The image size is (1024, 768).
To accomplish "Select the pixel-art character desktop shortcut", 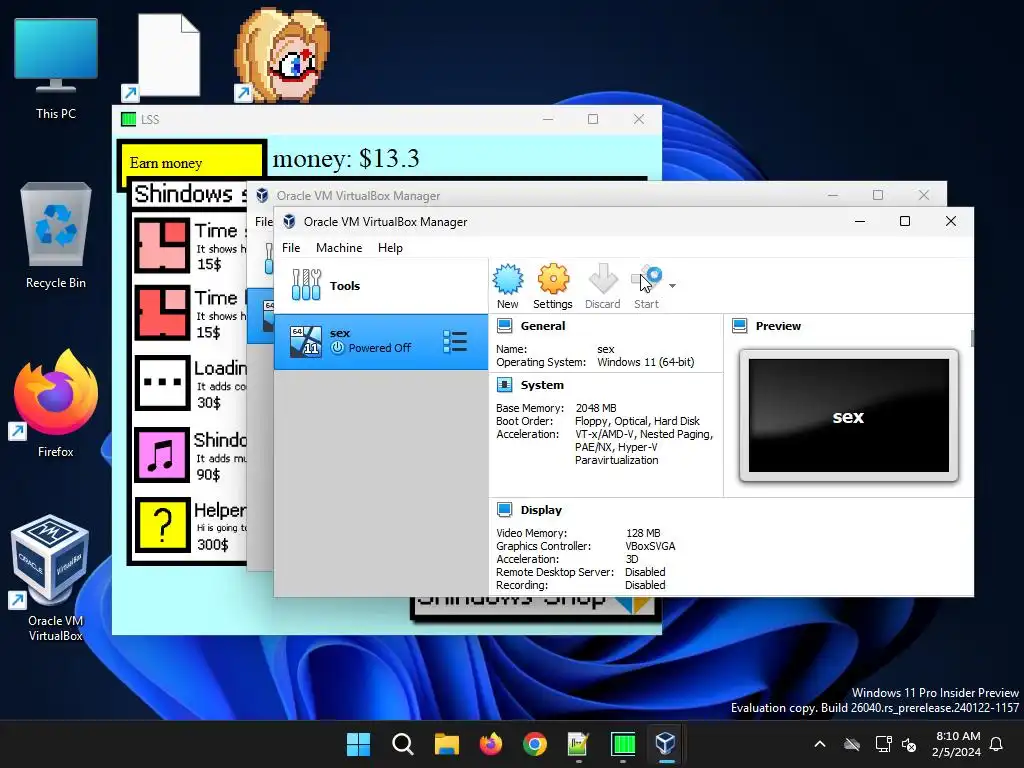I will point(282,56).
